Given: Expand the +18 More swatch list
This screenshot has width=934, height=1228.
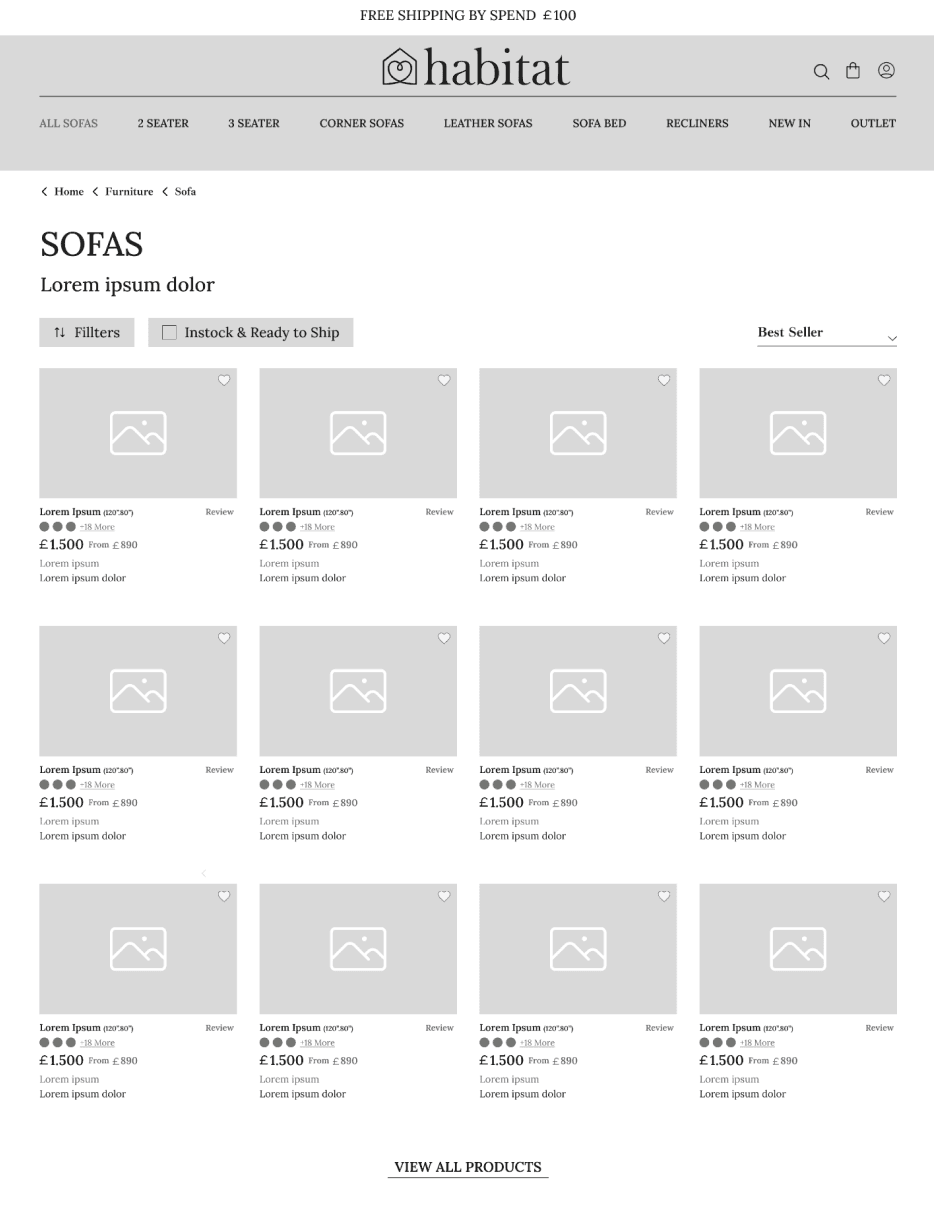Looking at the screenshot, I should 97,527.
